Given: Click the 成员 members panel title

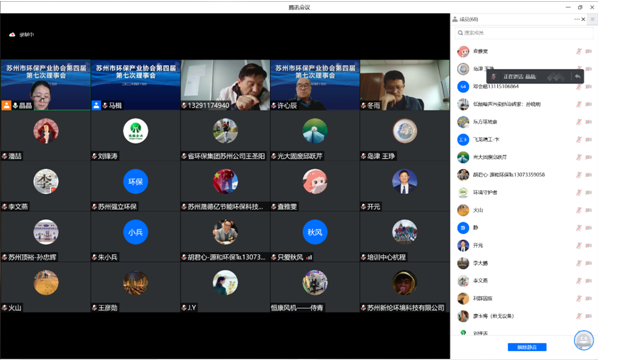Looking at the screenshot, I should (469, 19).
